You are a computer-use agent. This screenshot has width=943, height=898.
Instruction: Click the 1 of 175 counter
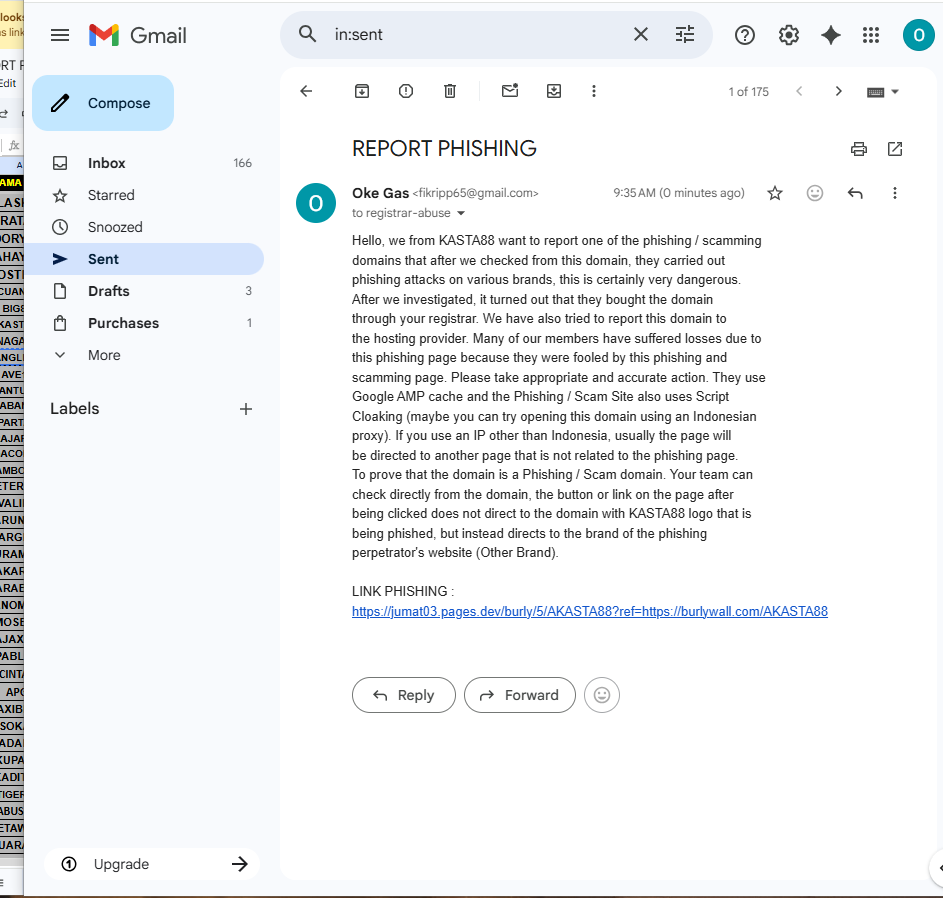pos(748,92)
